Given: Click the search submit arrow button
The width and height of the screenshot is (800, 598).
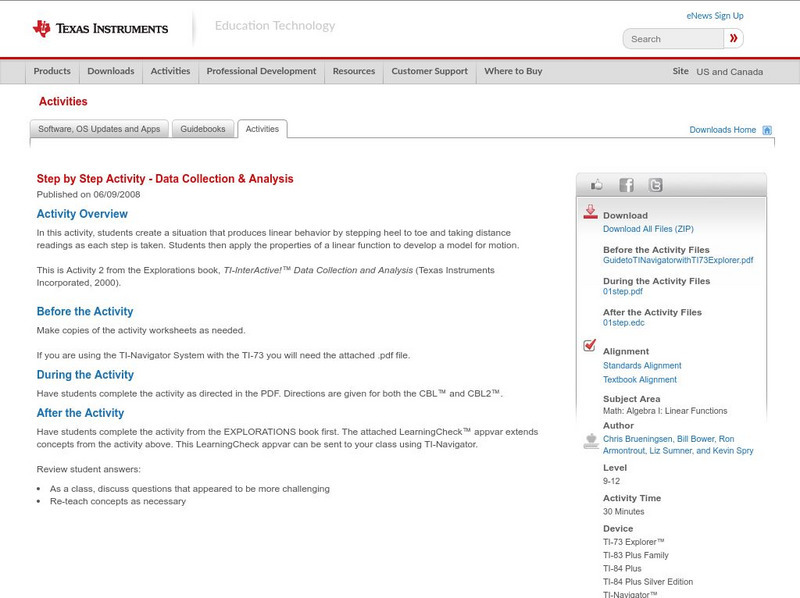Looking at the screenshot, I should tap(734, 38).
